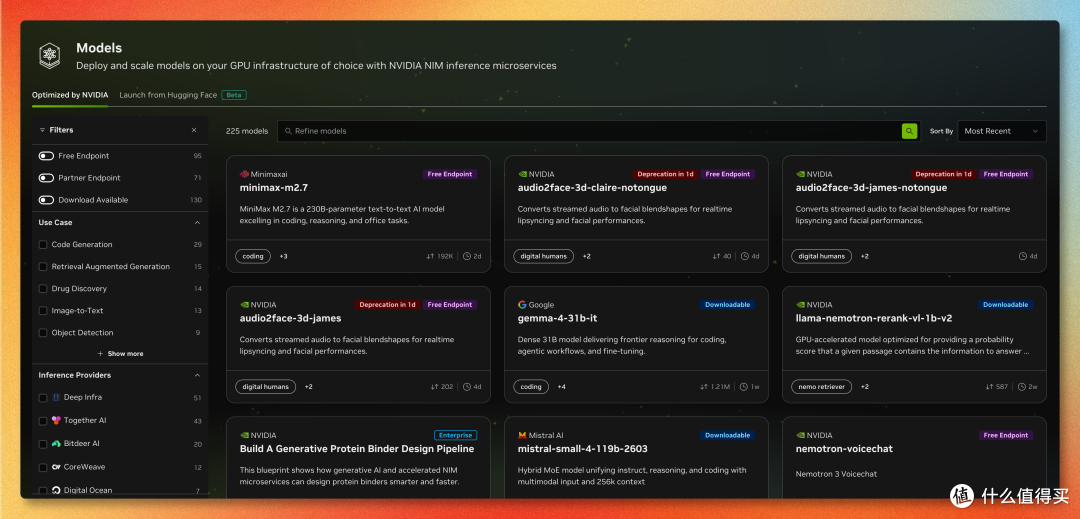Viewport: 1080px width, 519px height.
Task: Click NVIDIA logo on audio2face-3d-james-notongue card
Action: pyautogui.click(x=800, y=174)
